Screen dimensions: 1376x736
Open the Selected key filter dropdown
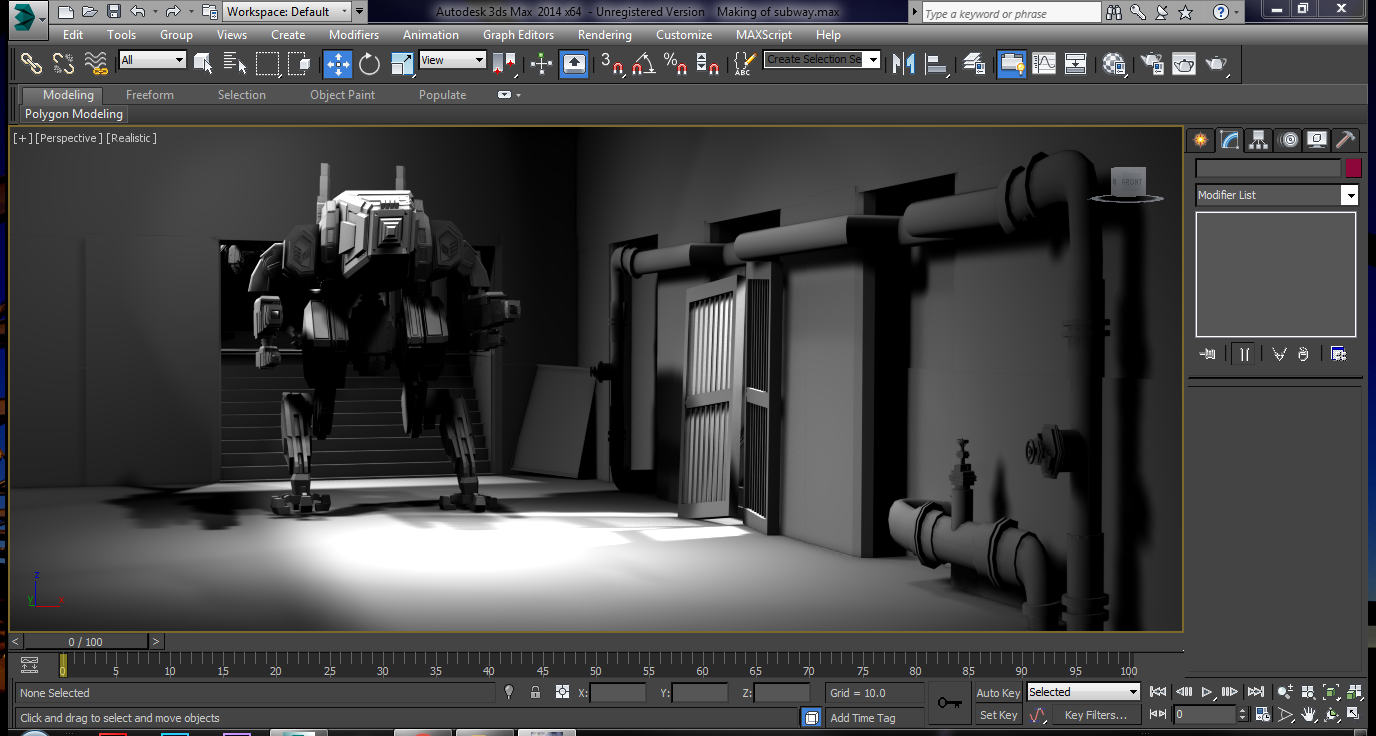pos(1084,692)
